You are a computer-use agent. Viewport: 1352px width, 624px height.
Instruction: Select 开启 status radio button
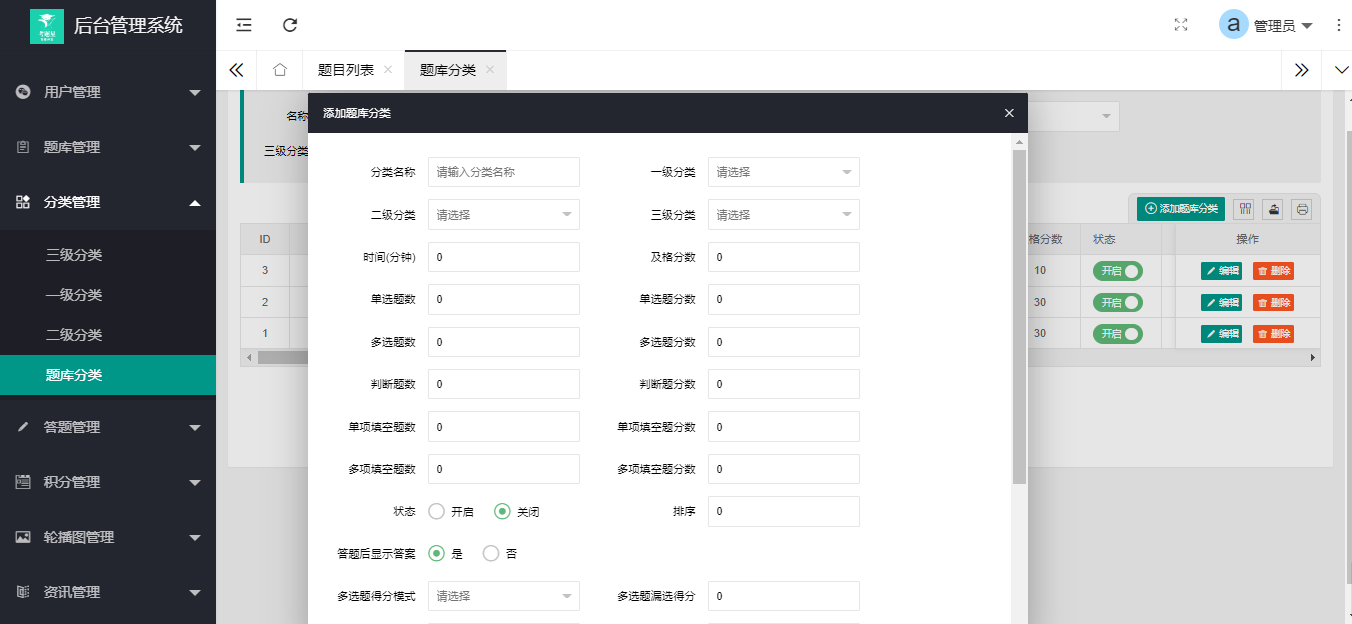point(436,511)
